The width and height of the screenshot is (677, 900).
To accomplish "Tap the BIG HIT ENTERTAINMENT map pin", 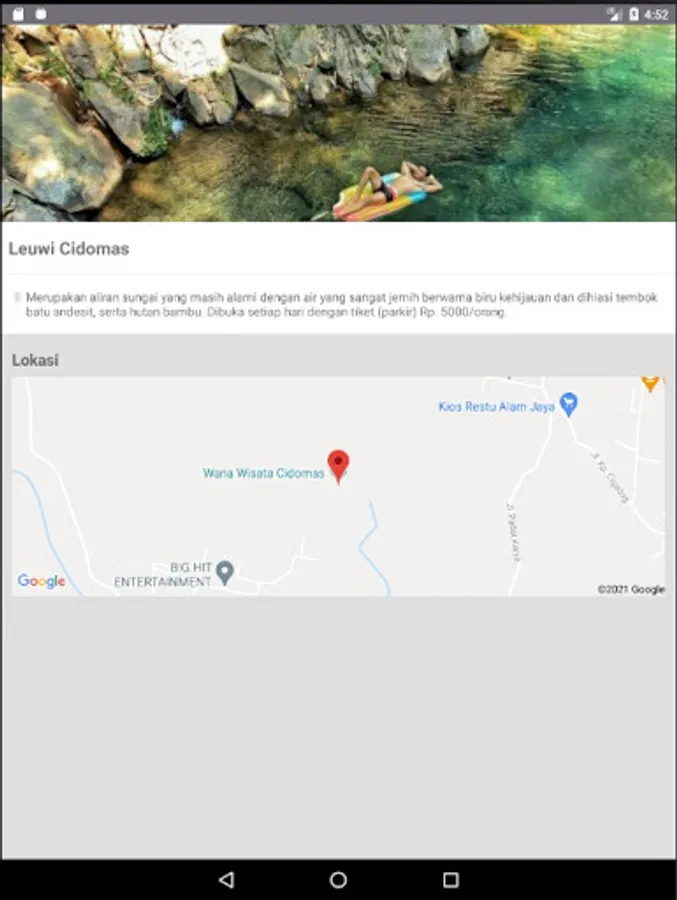I will (x=225, y=572).
